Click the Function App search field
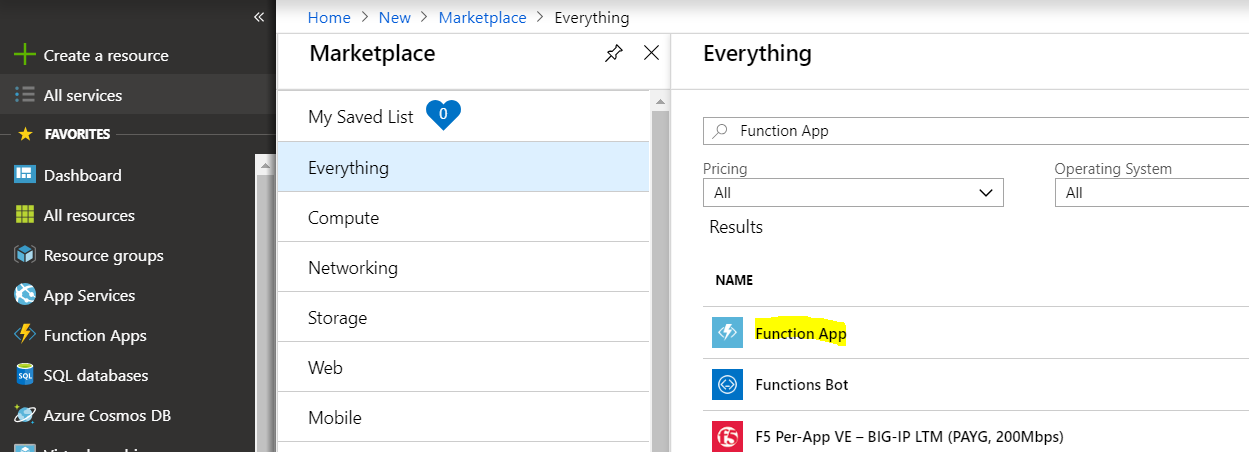The height and width of the screenshot is (452, 1249). click(x=976, y=131)
